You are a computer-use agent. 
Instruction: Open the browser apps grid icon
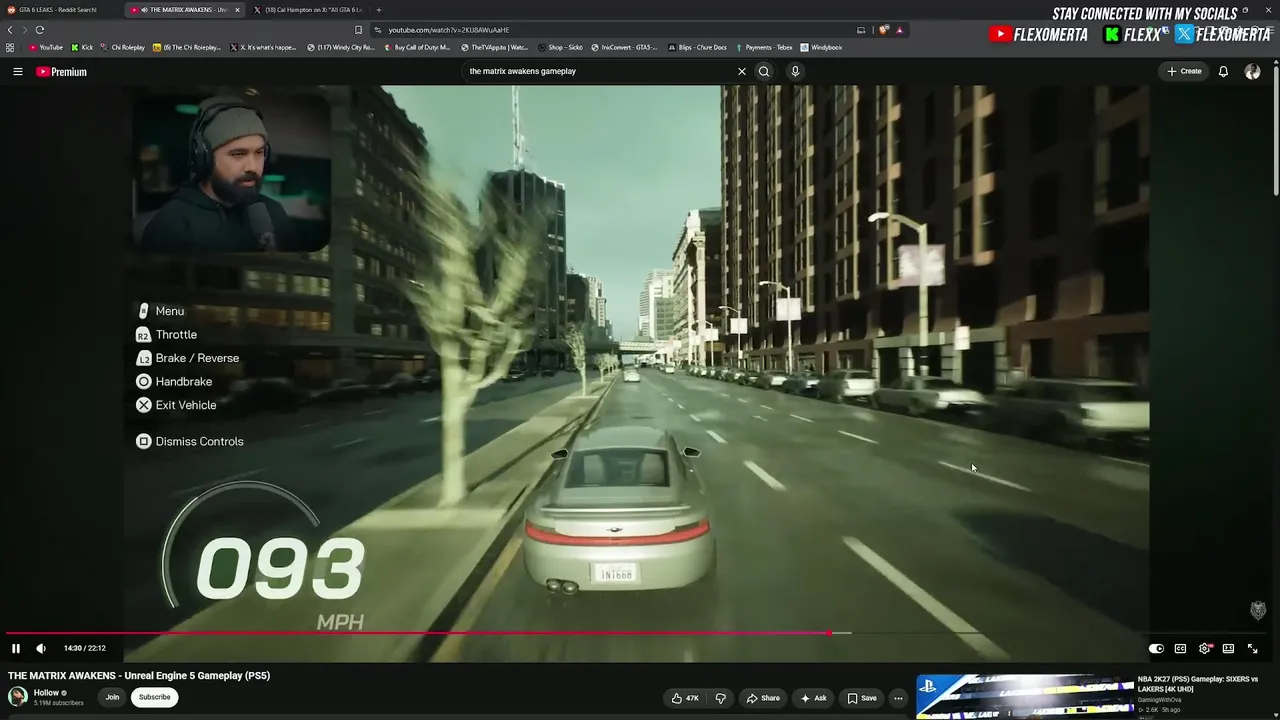point(10,47)
